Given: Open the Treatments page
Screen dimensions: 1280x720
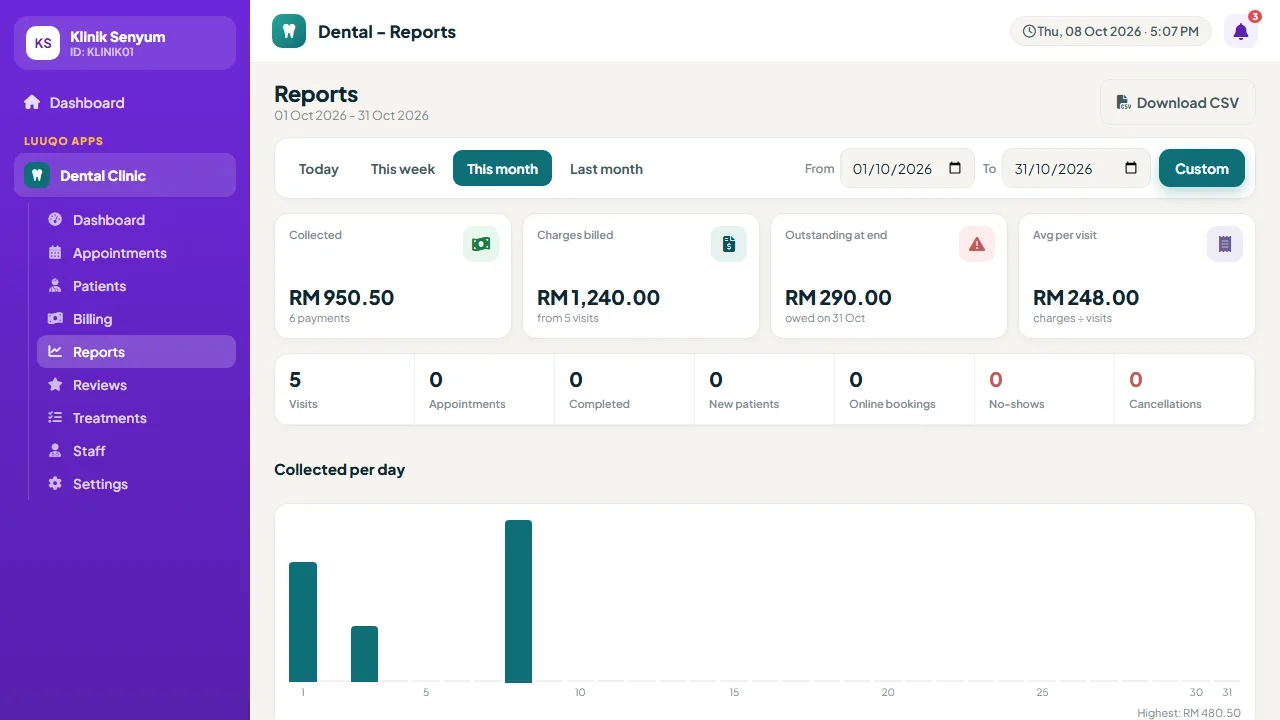Looking at the screenshot, I should coord(136,418).
